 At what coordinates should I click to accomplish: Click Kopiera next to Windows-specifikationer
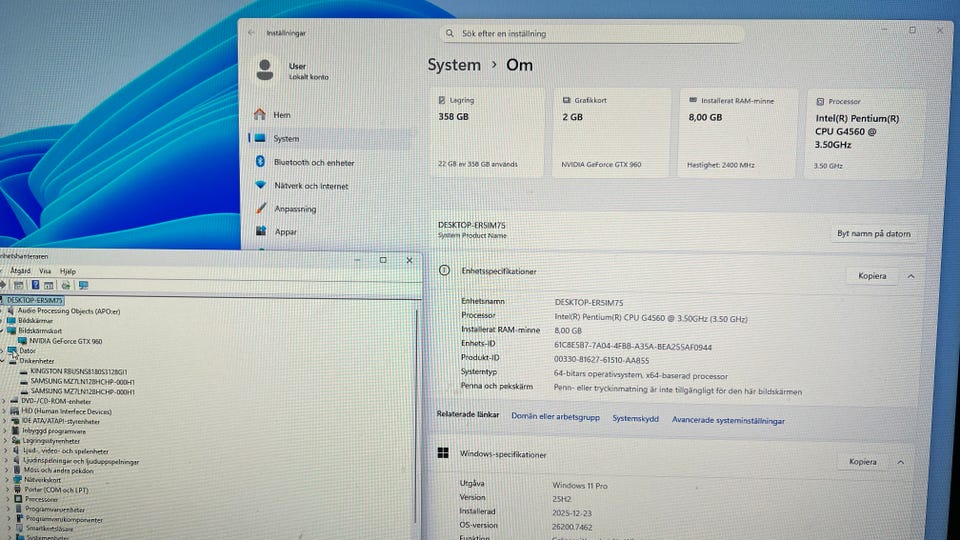click(x=863, y=462)
